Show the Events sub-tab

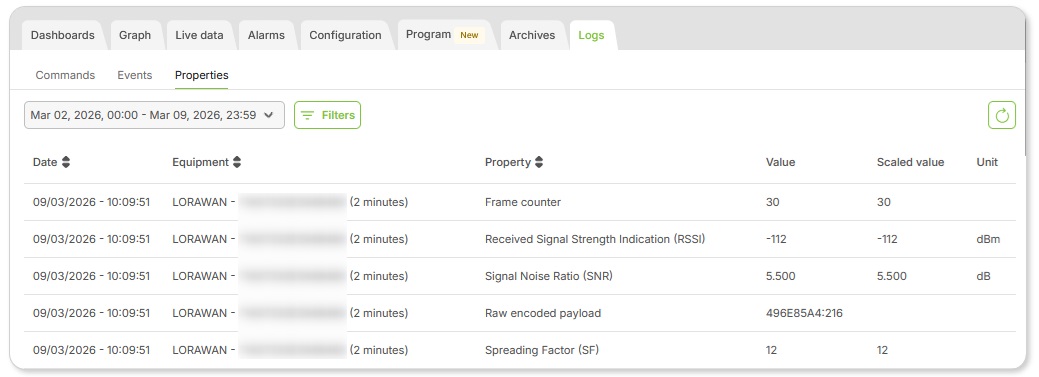(135, 75)
